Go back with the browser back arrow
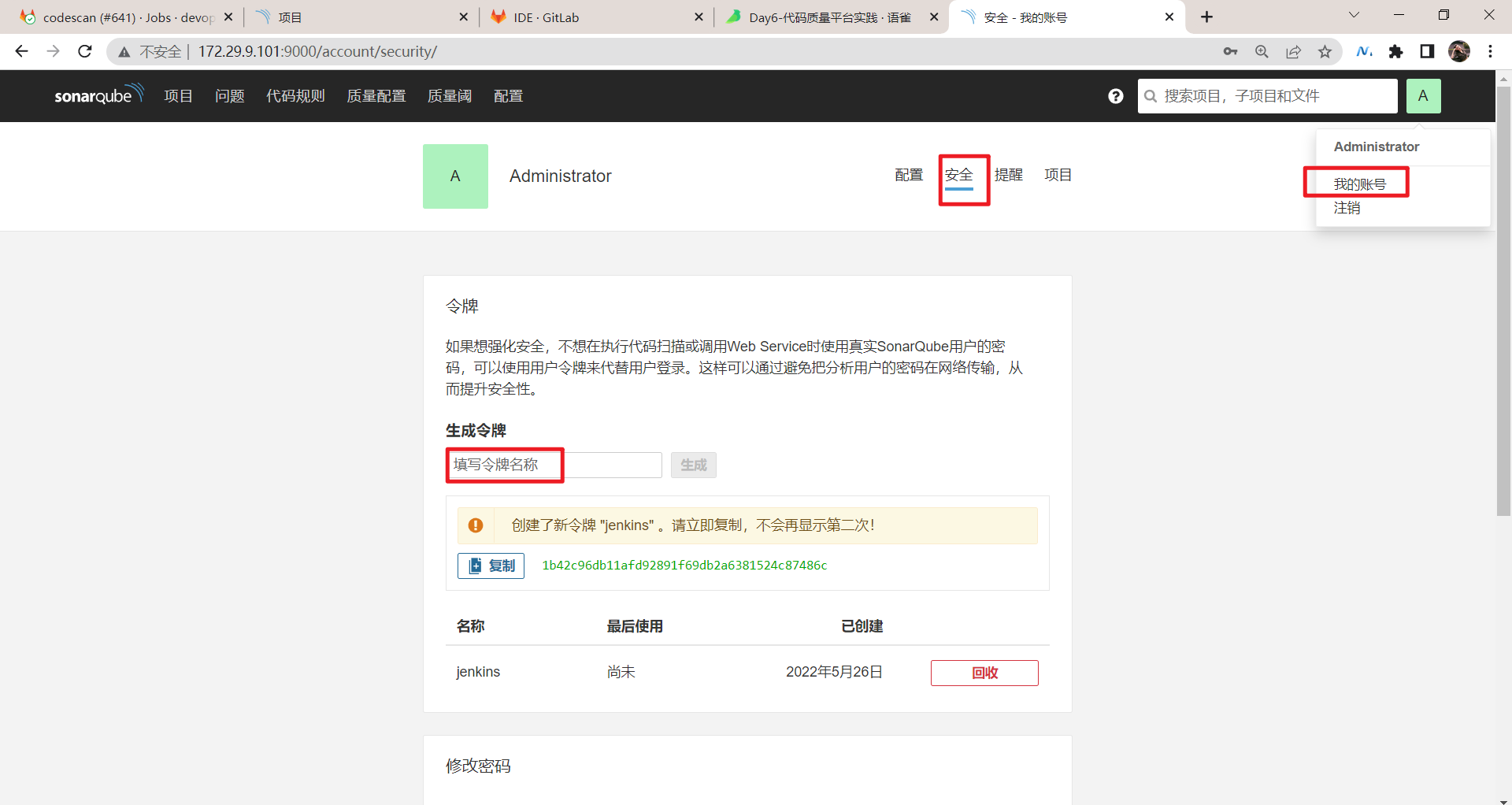Image resolution: width=1512 pixels, height=805 pixels. coord(21,51)
